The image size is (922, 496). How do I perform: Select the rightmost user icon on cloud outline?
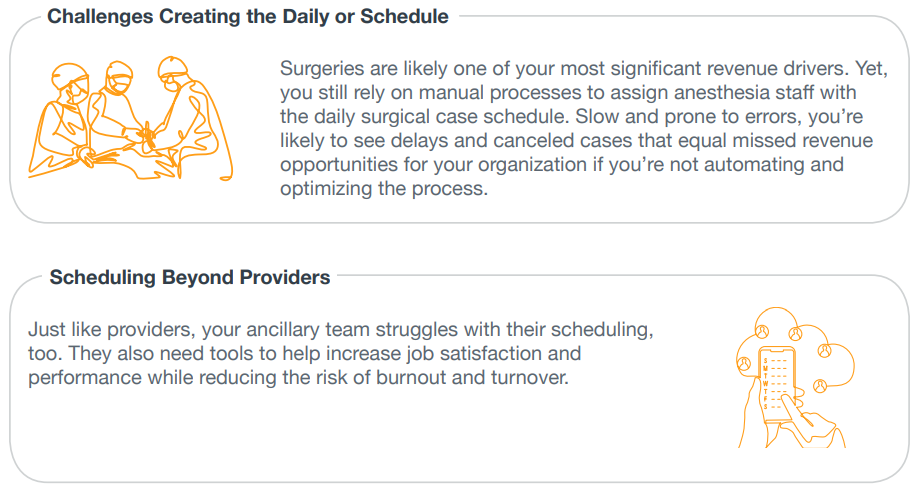point(825,351)
